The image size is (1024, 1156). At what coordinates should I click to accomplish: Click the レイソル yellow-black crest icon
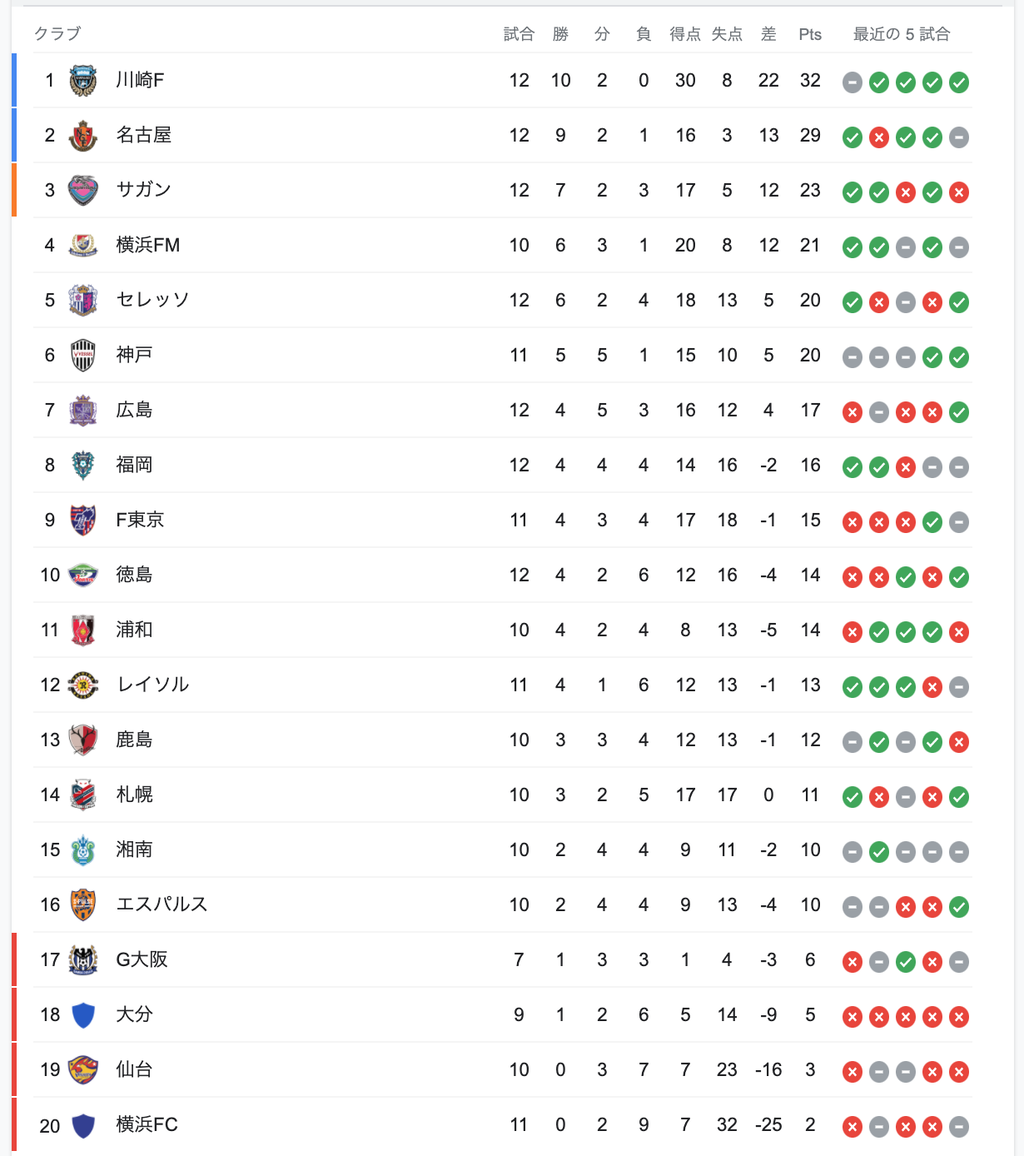[83, 685]
